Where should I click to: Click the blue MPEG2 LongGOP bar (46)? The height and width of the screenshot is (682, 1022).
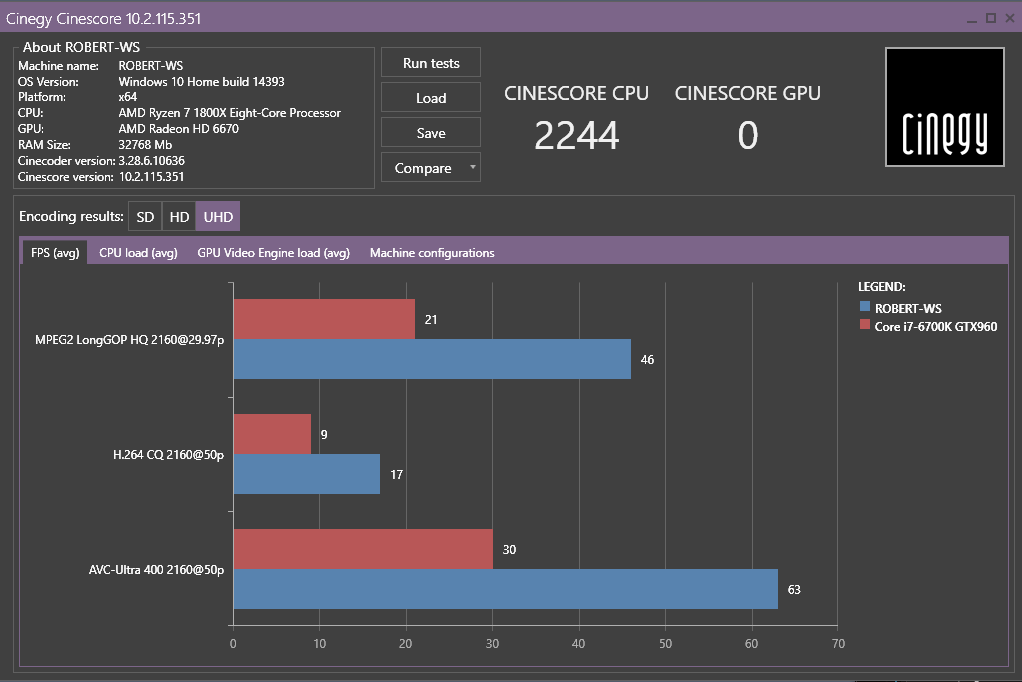point(432,359)
